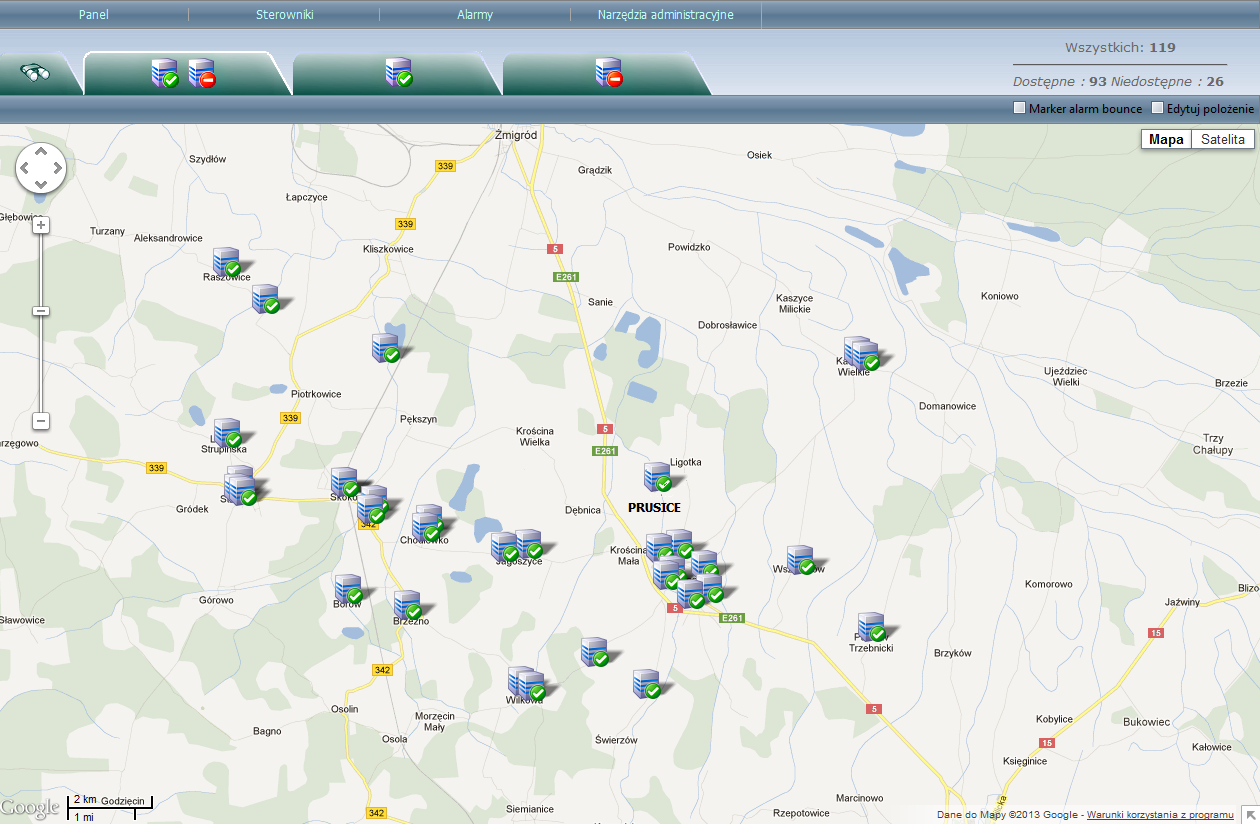The width and height of the screenshot is (1260, 824).
Task: Open the Sterowniki menu
Action: pos(285,15)
